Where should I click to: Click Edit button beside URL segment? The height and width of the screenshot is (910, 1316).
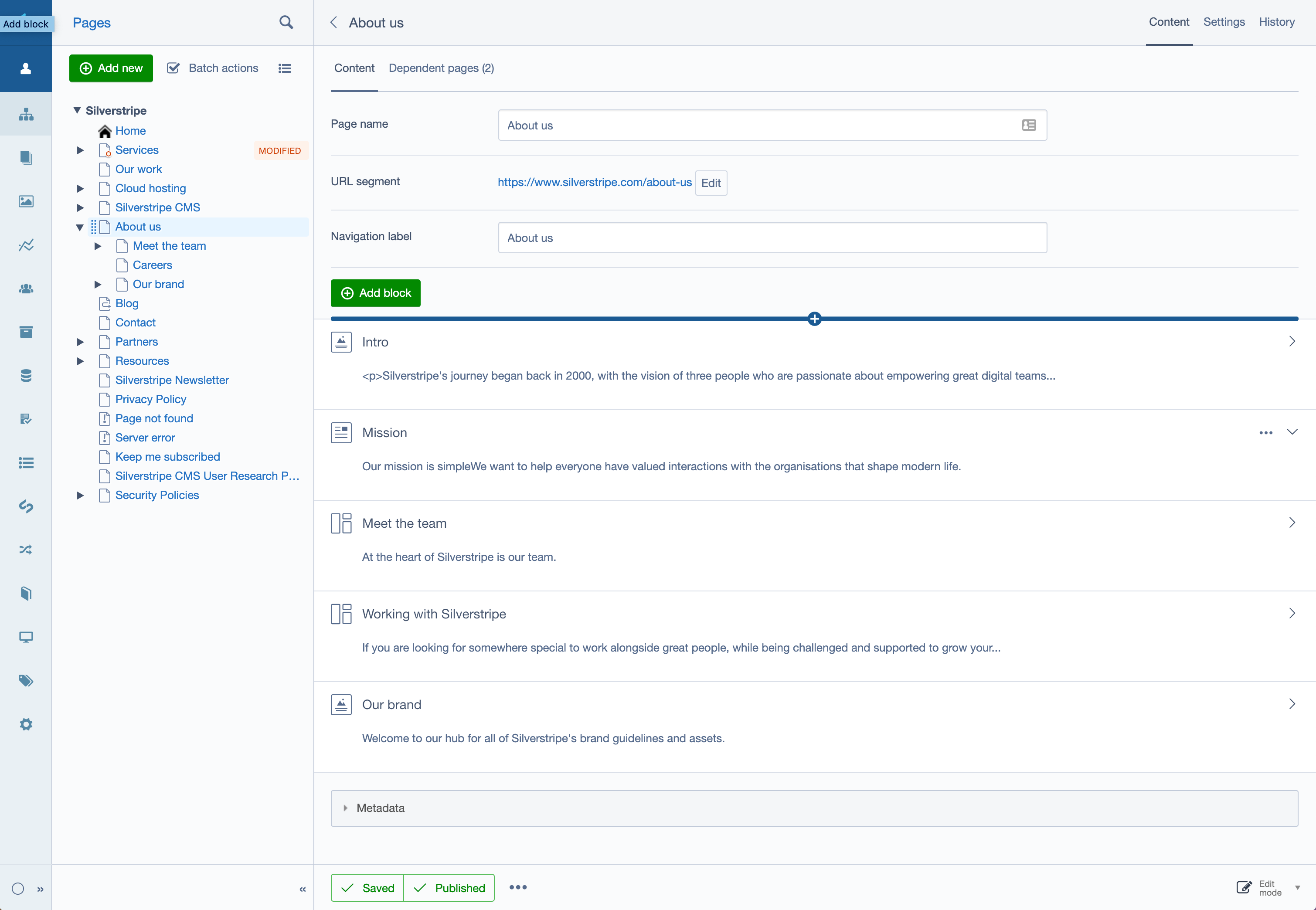[x=711, y=183]
